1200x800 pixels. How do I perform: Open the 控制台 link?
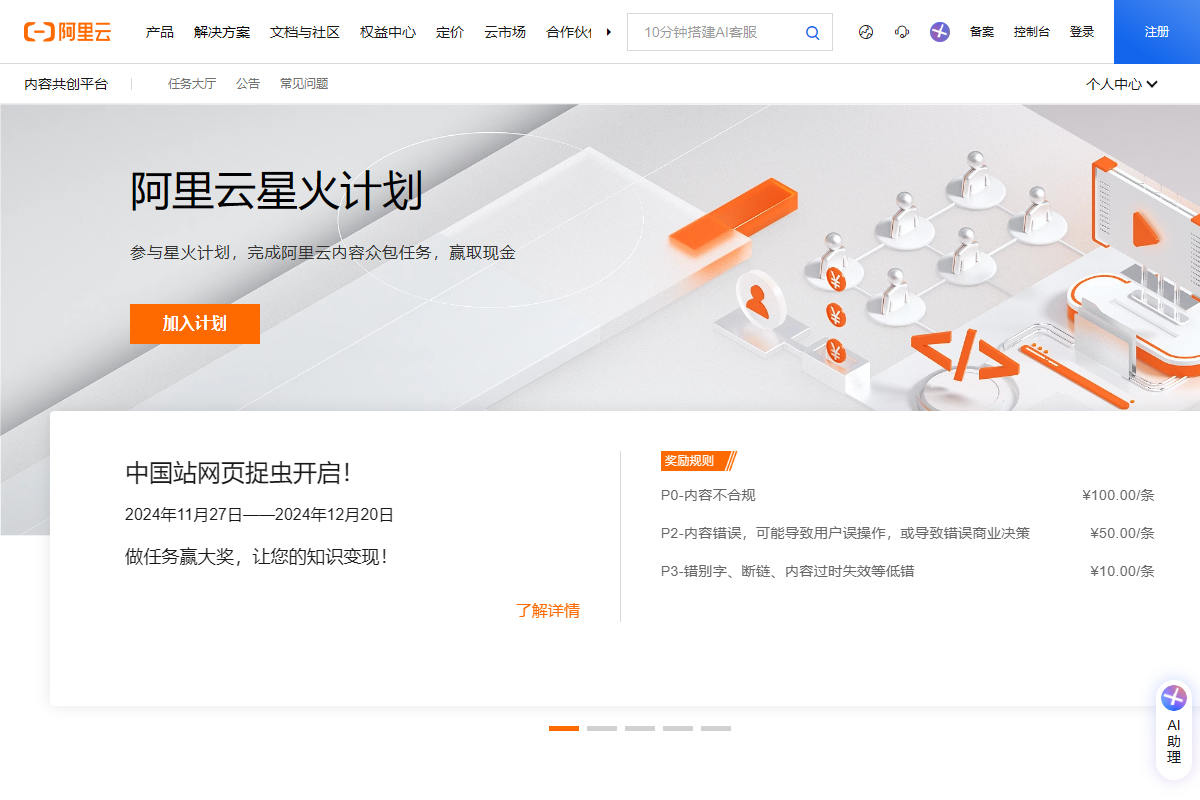pyautogui.click(x=1031, y=32)
